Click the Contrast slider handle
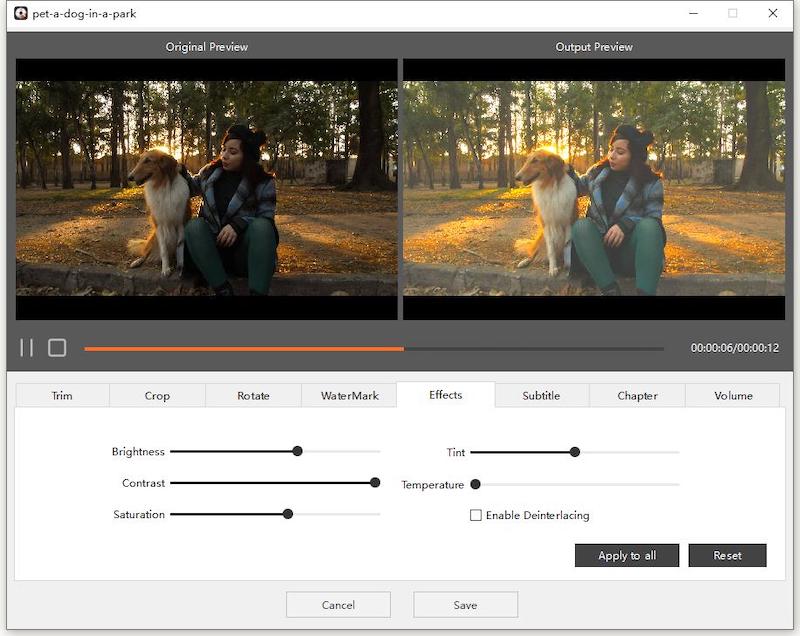The height and width of the screenshot is (636, 800). (x=375, y=482)
